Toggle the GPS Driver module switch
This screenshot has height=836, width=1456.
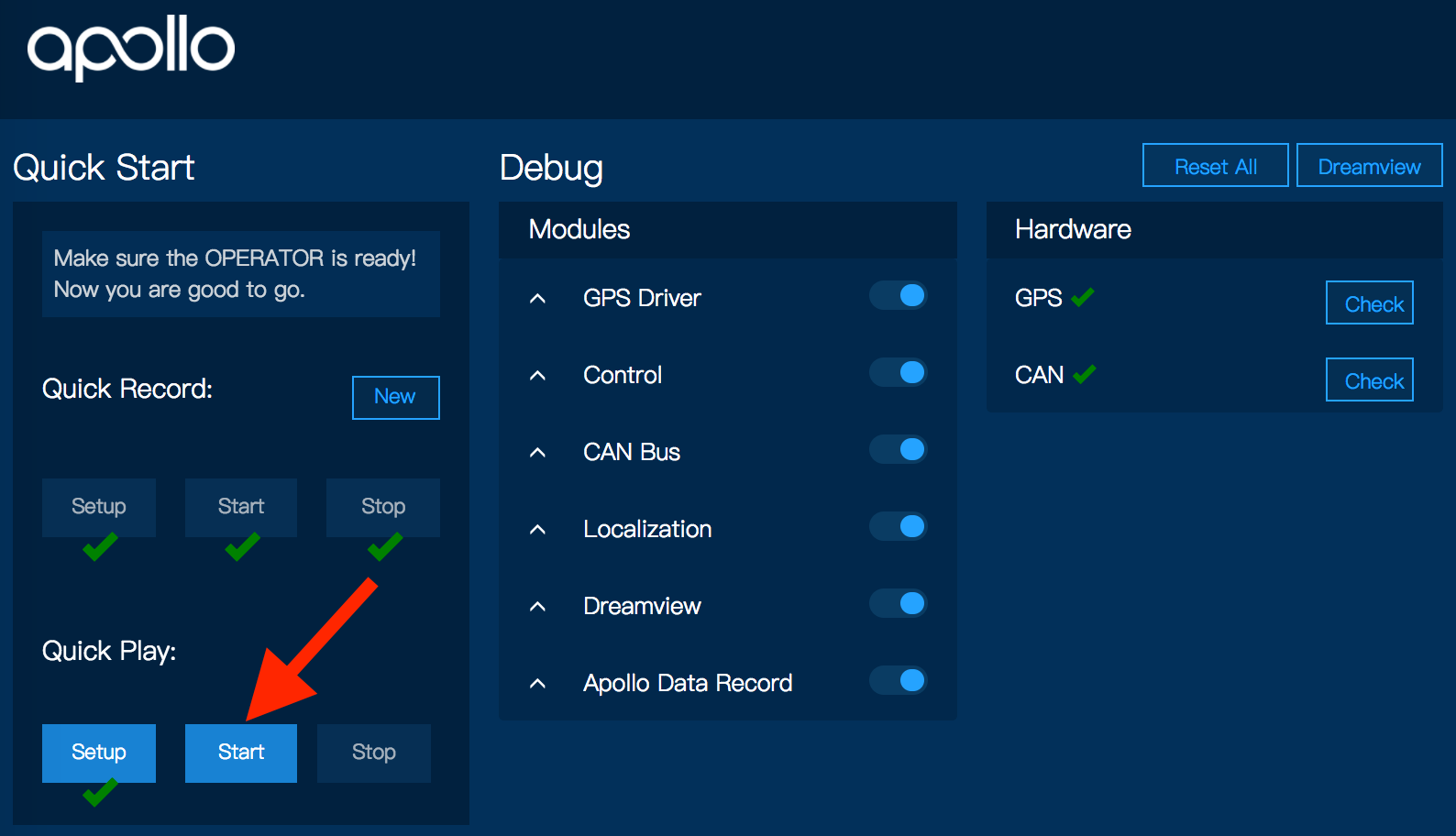[x=899, y=295]
